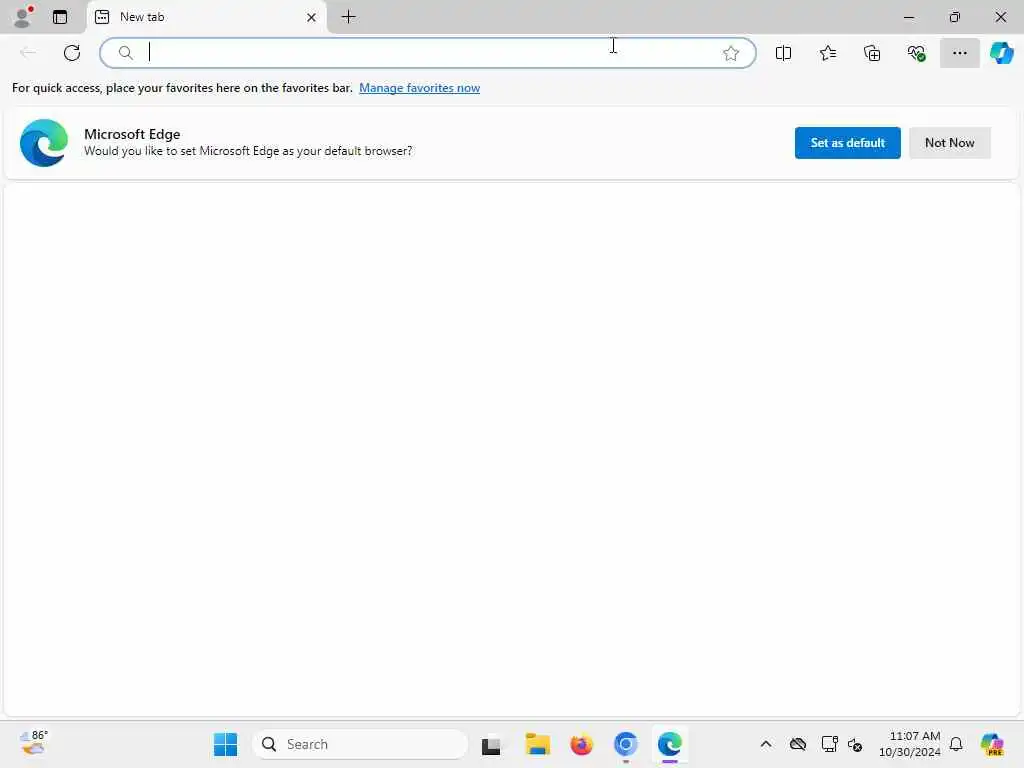1024x768 pixels.
Task: Click the browser back arrow
Action: [x=28, y=53]
